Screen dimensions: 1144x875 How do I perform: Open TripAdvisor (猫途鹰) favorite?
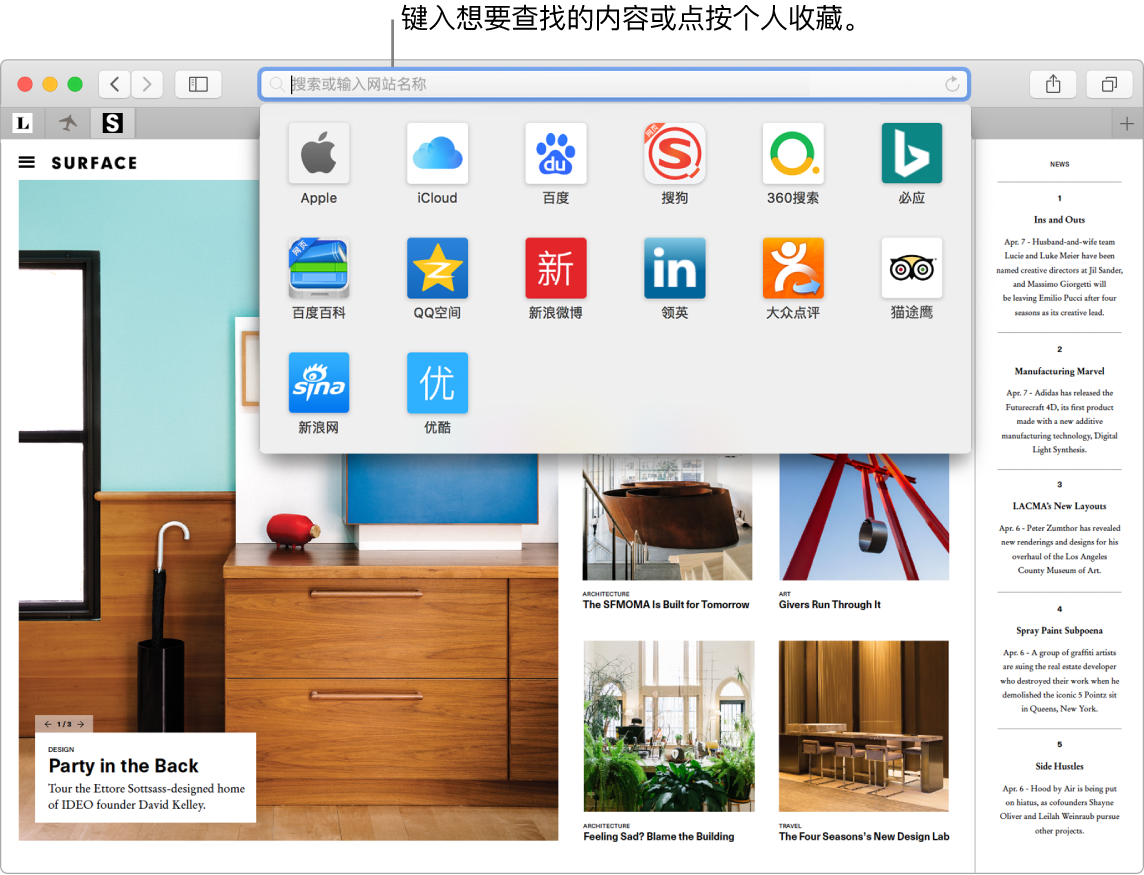(911, 267)
